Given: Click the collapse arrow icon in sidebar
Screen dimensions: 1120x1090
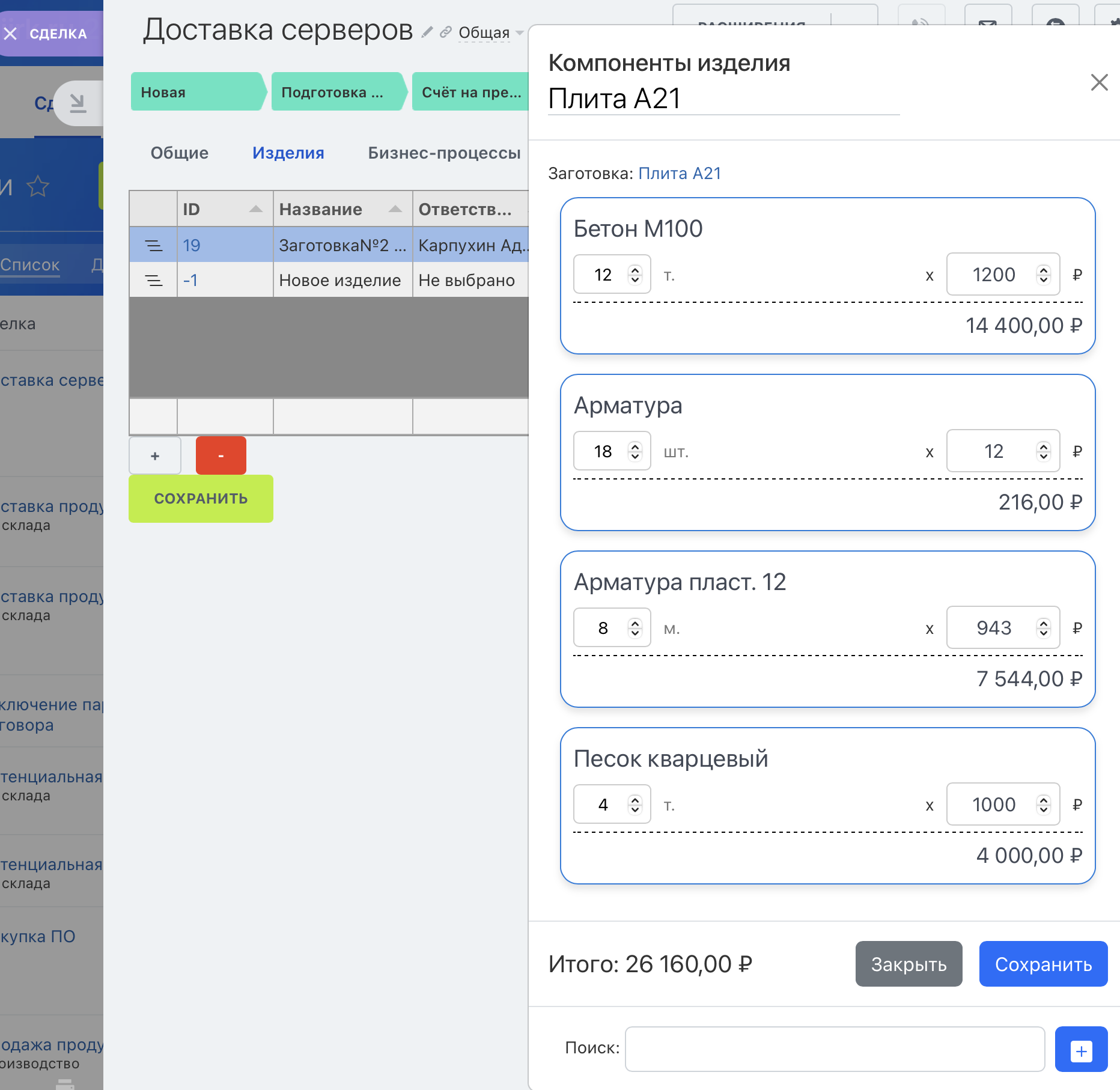Looking at the screenshot, I should coord(78,103).
